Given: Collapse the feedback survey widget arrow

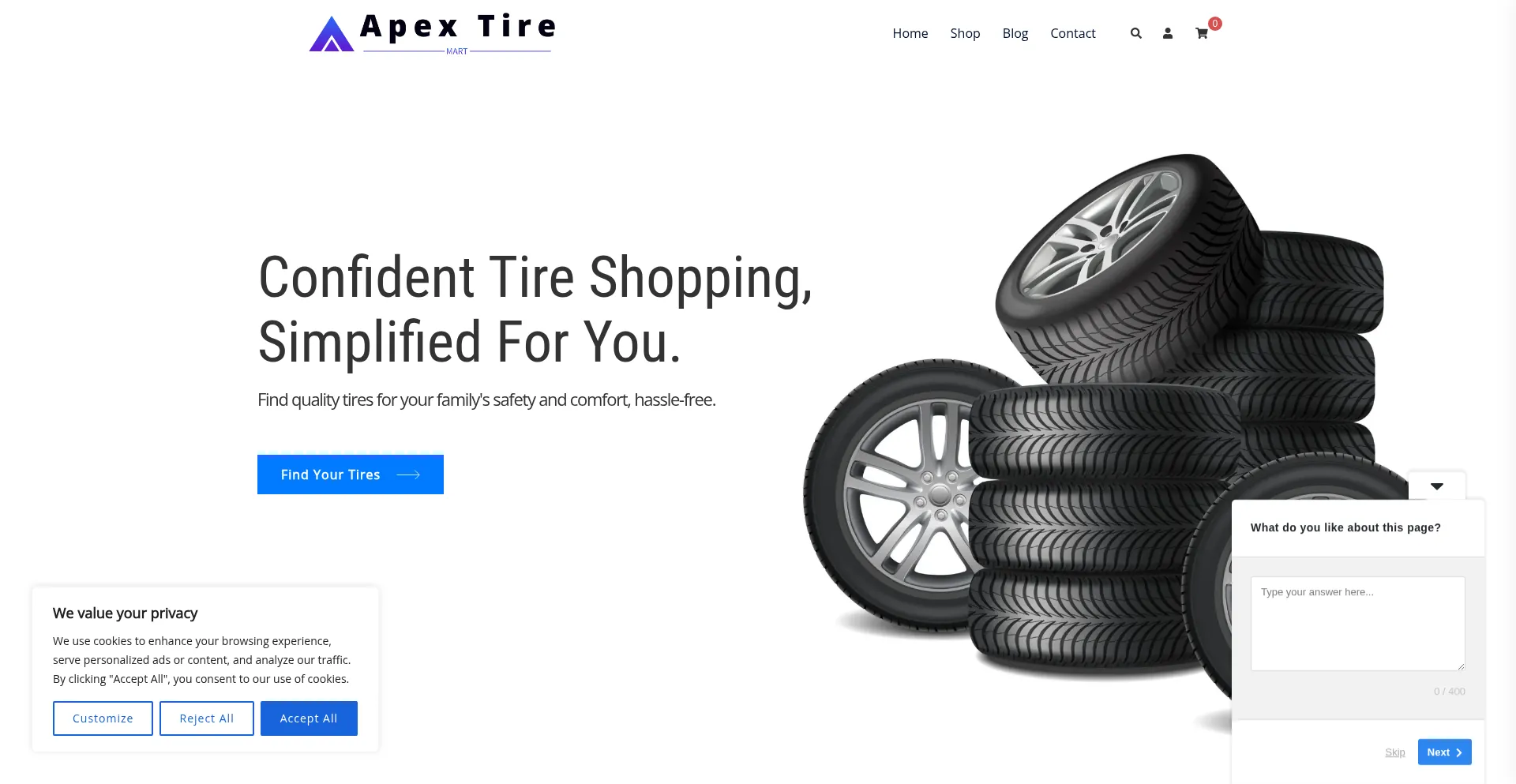Looking at the screenshot, I should (1437, 486).
